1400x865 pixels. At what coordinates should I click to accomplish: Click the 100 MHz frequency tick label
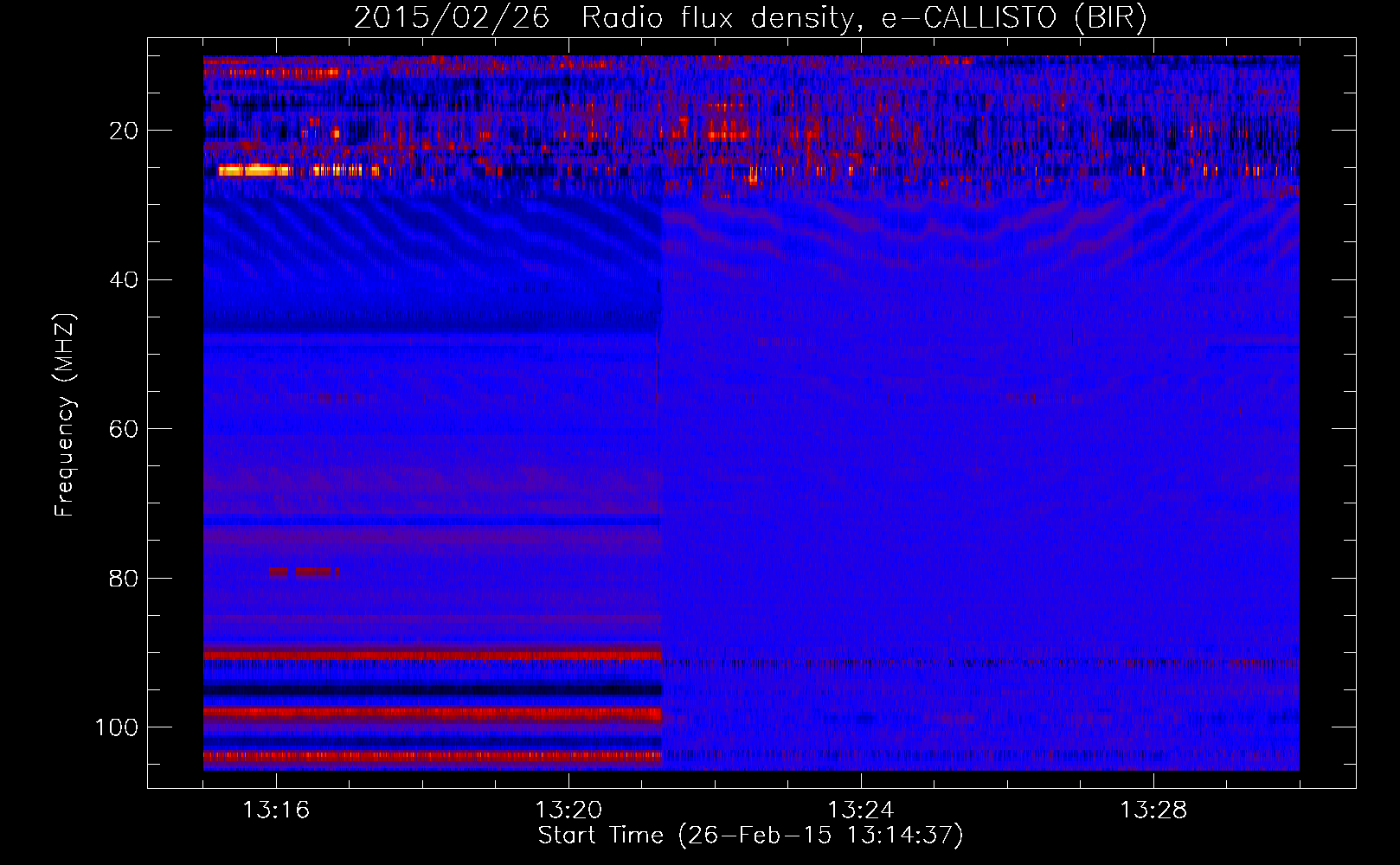(x=117, y=727)
